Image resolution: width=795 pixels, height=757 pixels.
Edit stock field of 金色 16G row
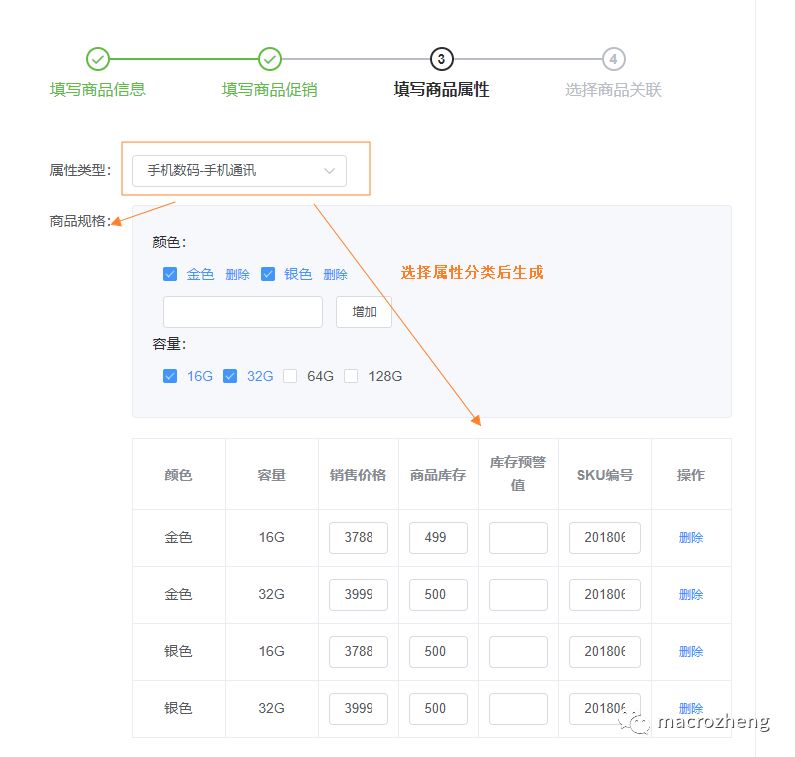pyautogui.click(x=438, y=537)
